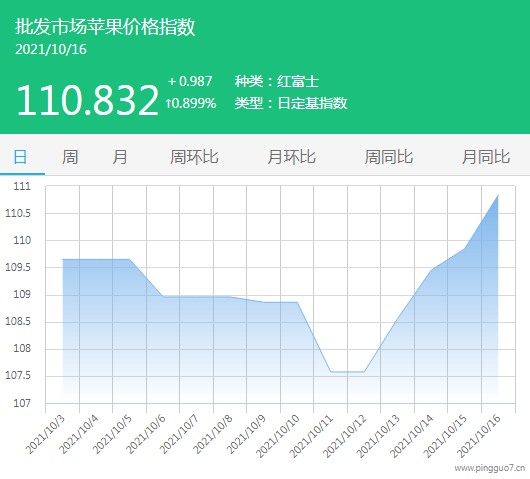The width and height of the screenshot is (530, 479).
Task: Click the title 批发市场苹果价格指数
Action: [105, 27]
